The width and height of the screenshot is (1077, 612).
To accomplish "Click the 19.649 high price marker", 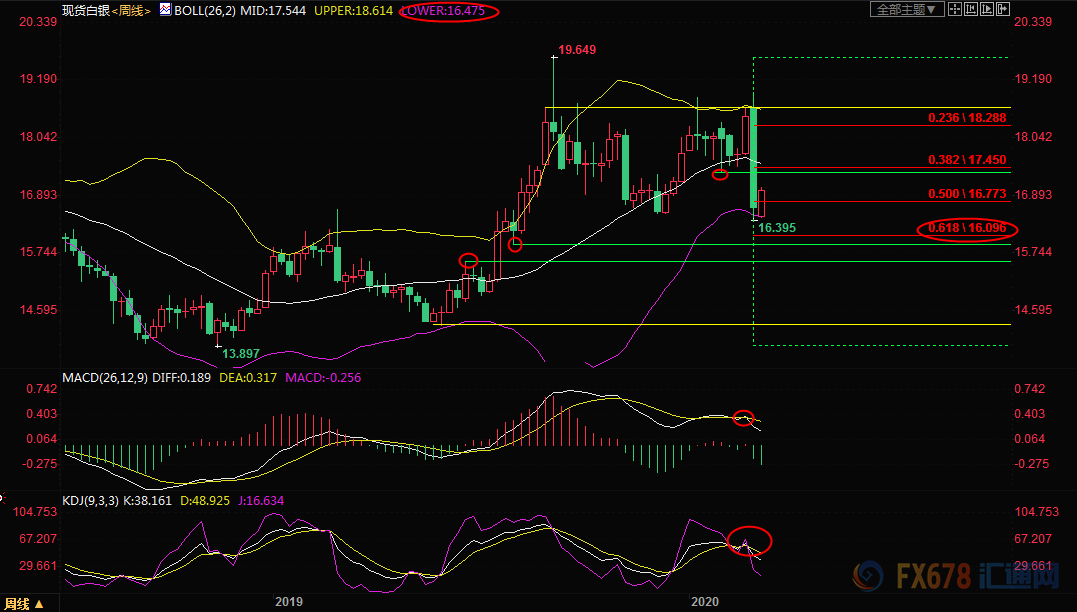I will point(577,50).
